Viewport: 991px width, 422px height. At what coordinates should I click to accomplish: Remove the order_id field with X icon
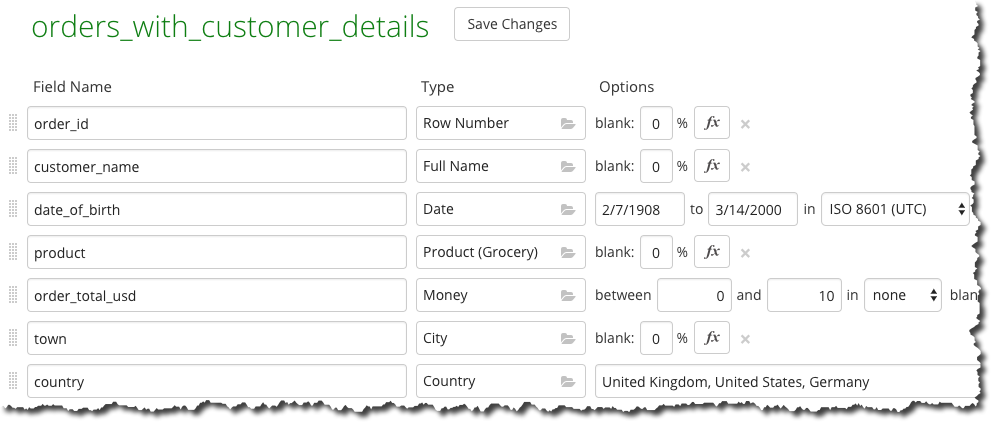coord(745,124)
